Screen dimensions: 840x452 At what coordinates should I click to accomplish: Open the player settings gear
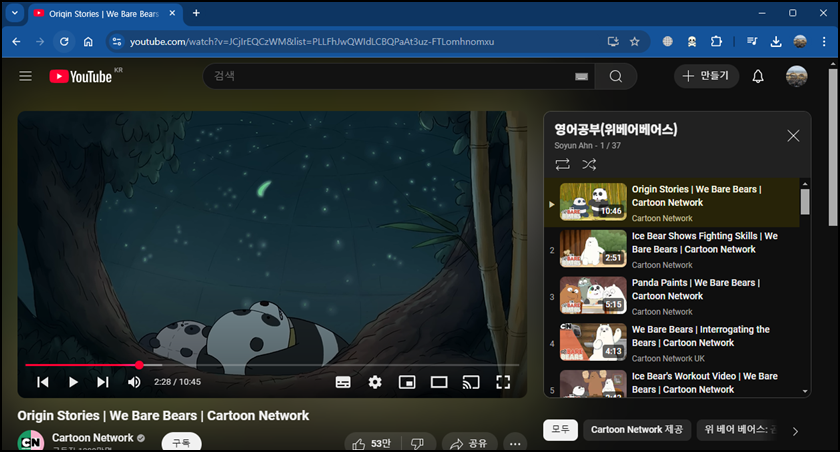pos(375,382)
